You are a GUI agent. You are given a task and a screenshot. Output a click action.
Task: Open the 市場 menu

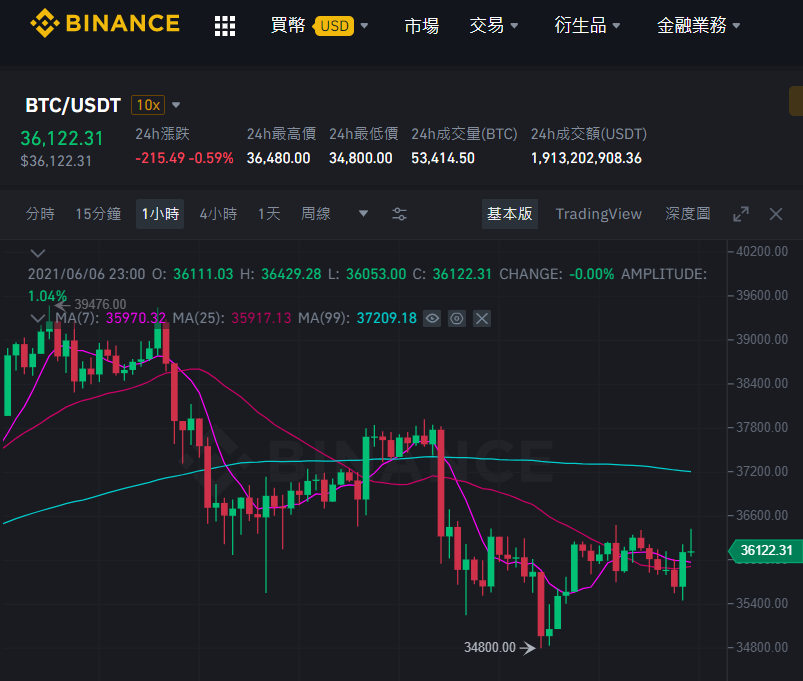(x=421, y=26)
